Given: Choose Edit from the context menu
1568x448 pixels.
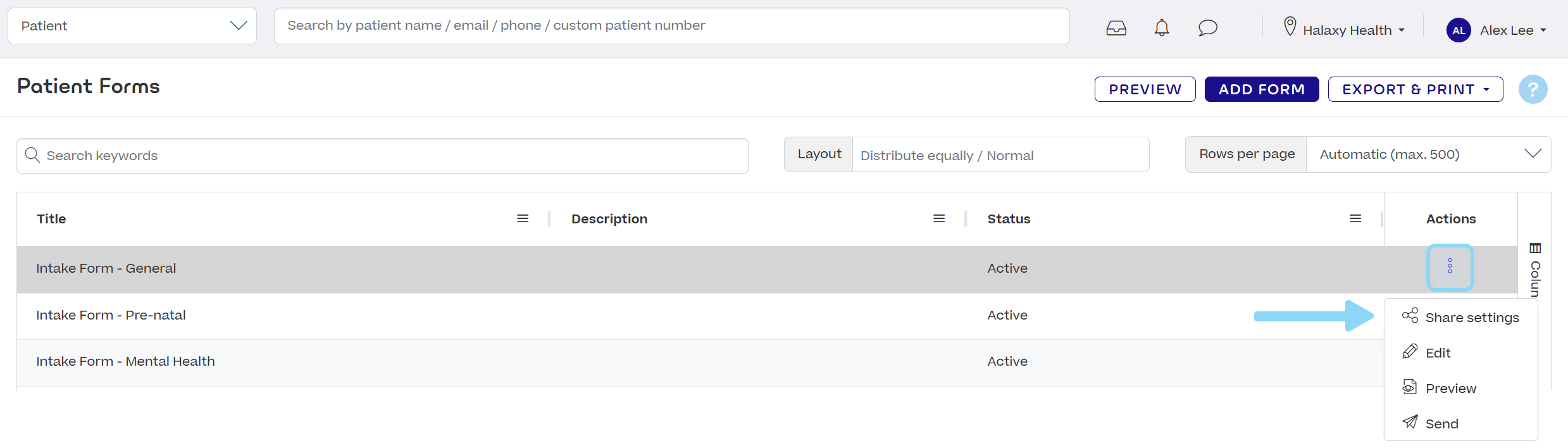Looking at the screenshot, I should click(1438, 352).
